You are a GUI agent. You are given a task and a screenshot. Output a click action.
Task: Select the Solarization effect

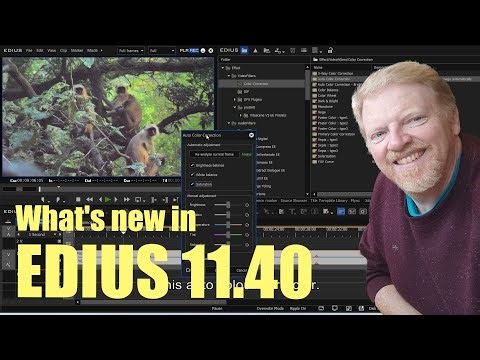point(324,156)
